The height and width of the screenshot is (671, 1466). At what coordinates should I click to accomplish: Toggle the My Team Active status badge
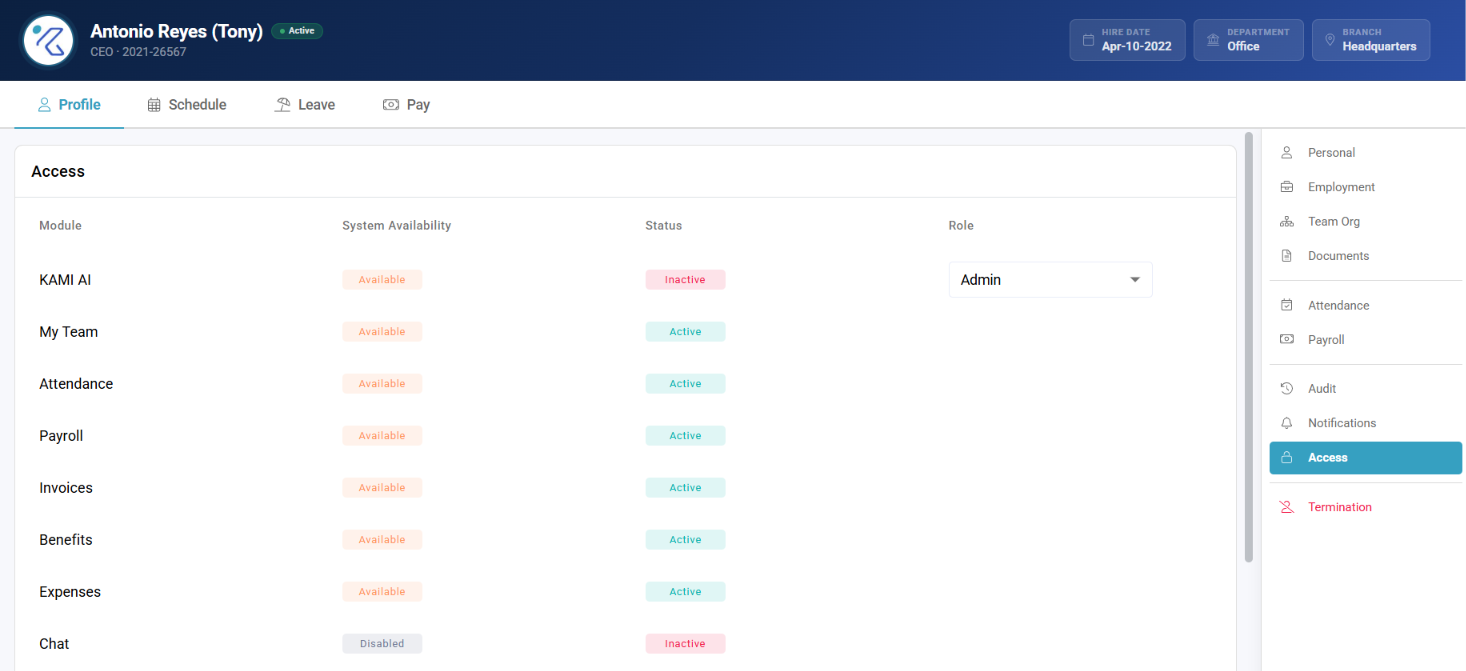[x=685, y=332]
